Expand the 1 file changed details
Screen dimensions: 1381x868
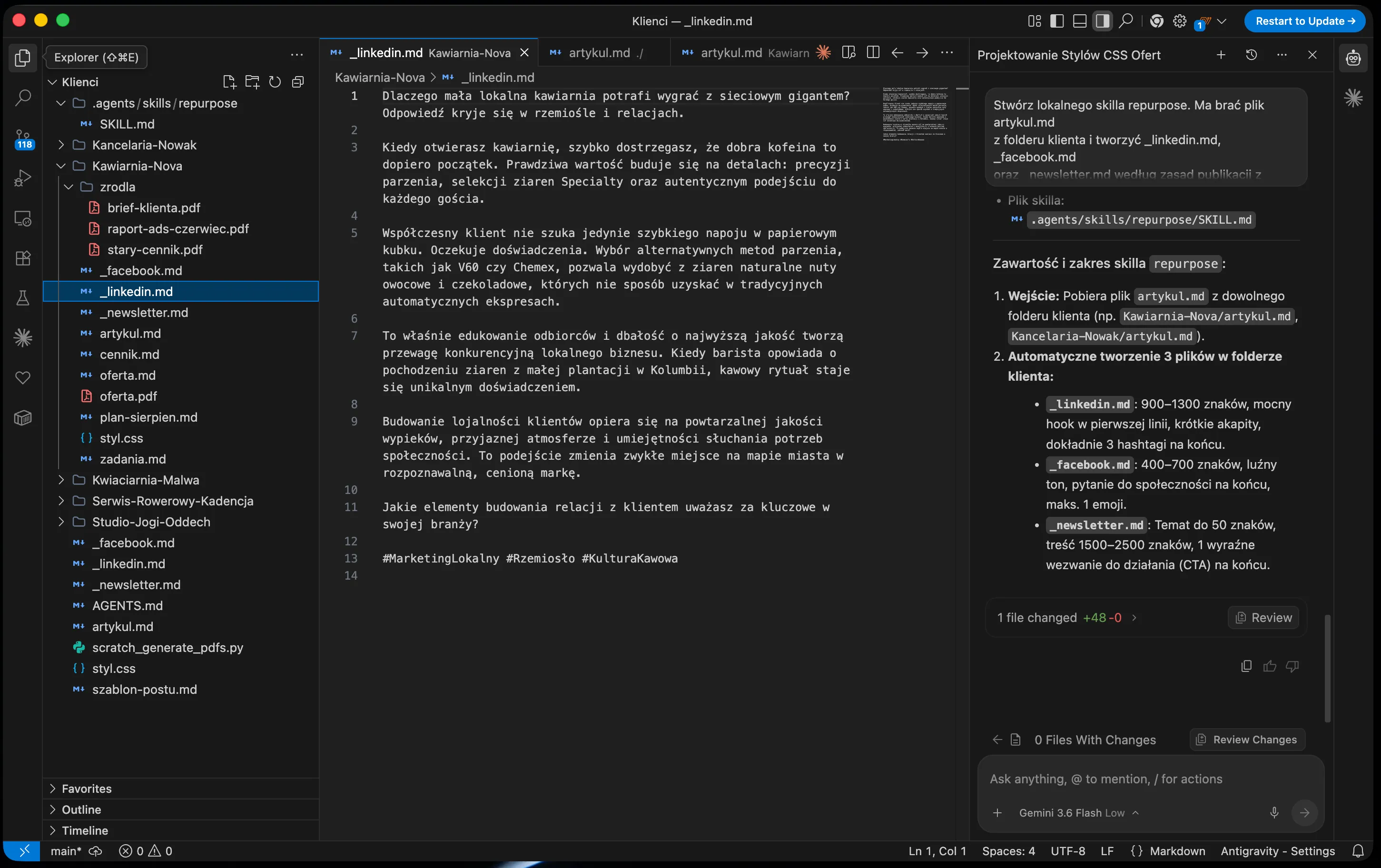pos(1134,618)
